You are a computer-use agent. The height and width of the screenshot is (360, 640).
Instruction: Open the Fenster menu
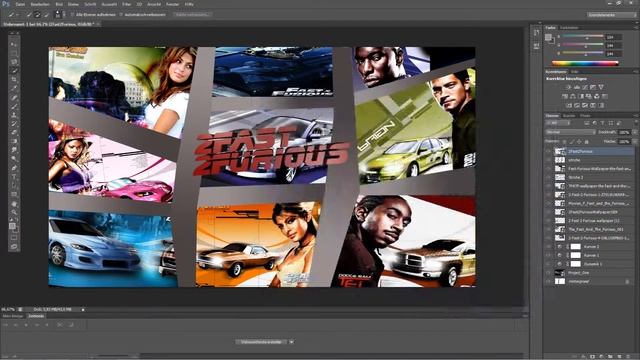pyautogui.click(x=173, y=4)
